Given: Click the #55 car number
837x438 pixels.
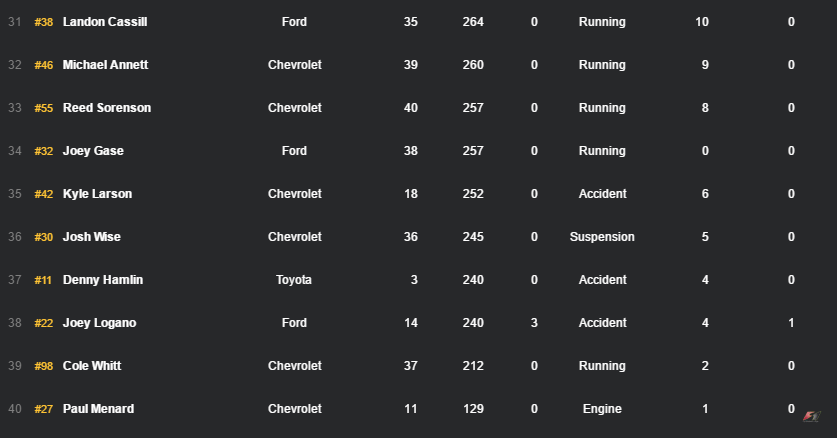Looking at the screenshot, I should click(x=43, y=108).
